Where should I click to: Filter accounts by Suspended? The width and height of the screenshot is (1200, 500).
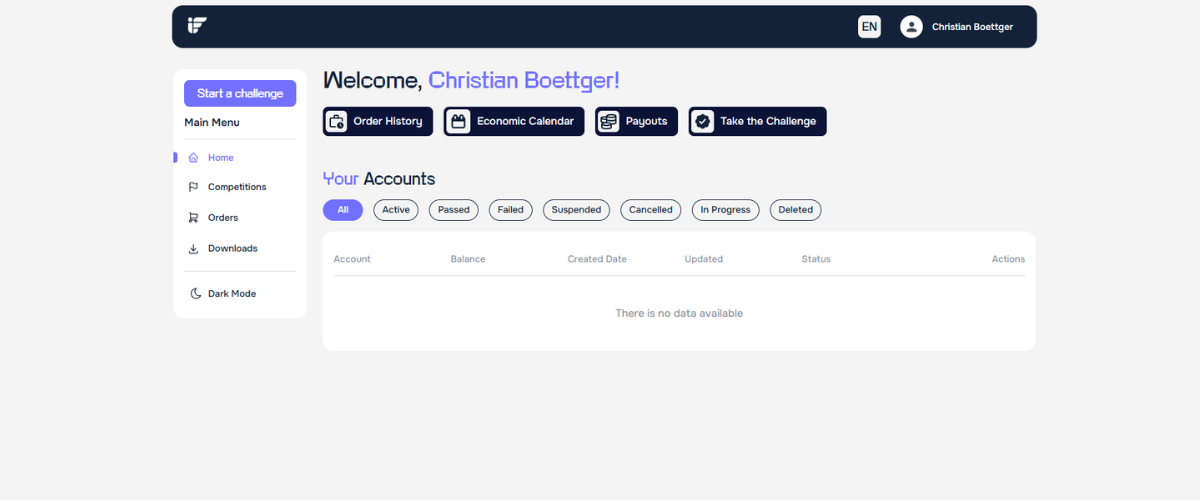click(576, 210)
